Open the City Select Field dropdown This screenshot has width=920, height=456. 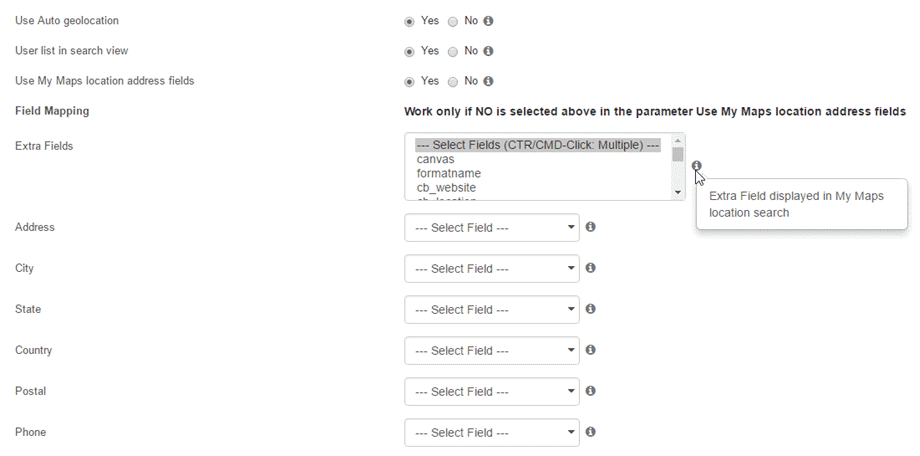(492, 269)
